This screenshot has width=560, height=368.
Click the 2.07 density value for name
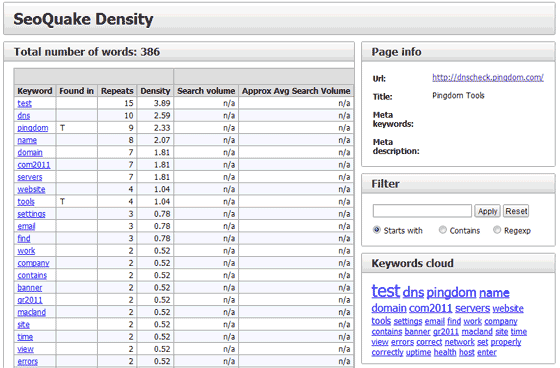pos(162,140)
